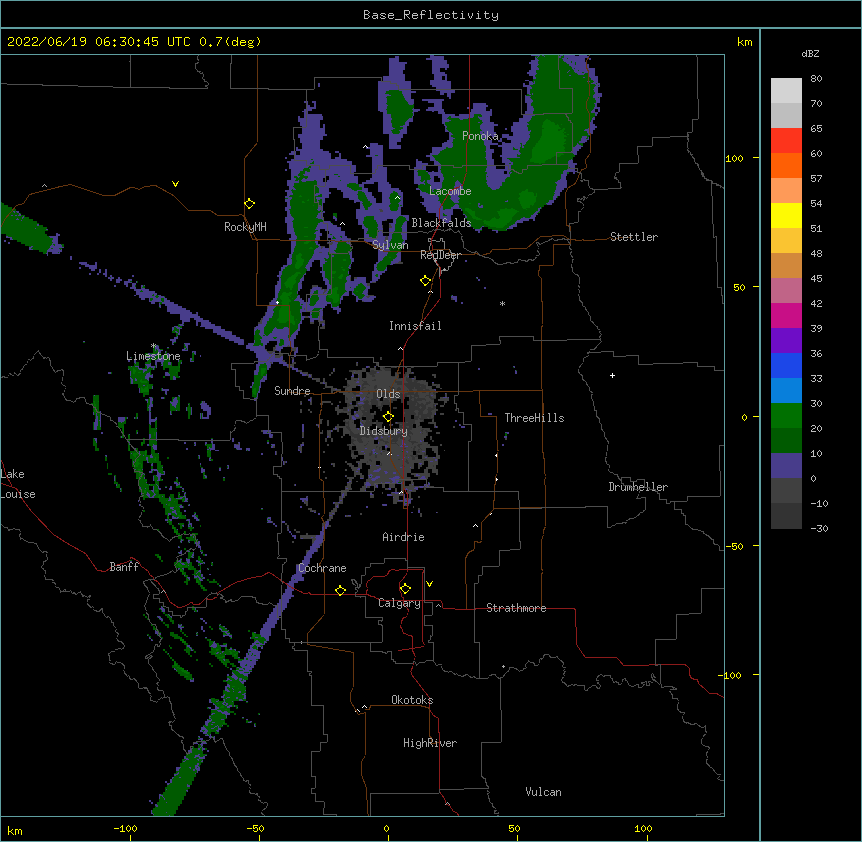The height and width of the screenshot is (842, 862).
Task: Select the Stettler label
Action: [634, 237]
